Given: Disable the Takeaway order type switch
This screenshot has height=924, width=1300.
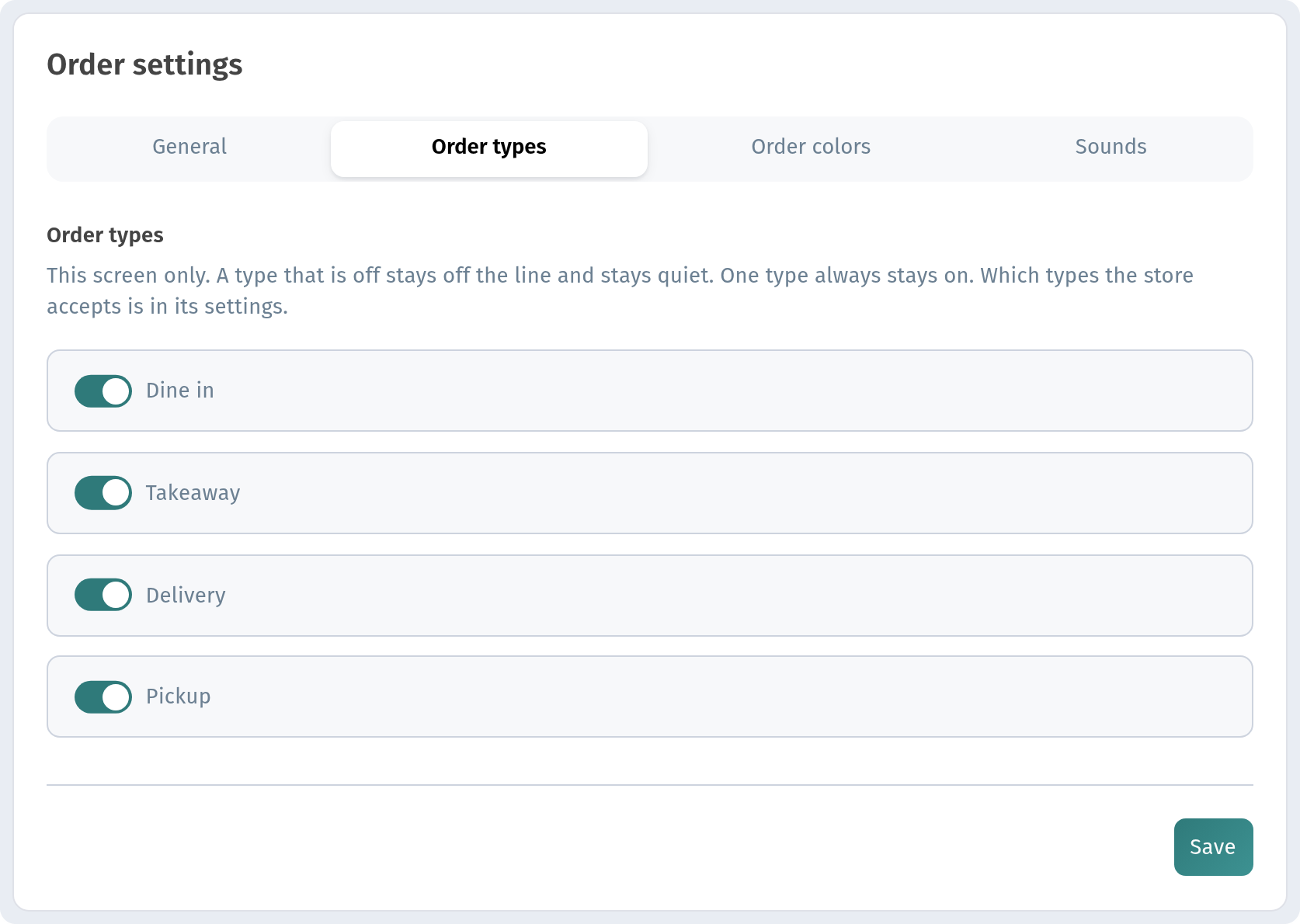Looking at the screenshot, I should [103, 493].
